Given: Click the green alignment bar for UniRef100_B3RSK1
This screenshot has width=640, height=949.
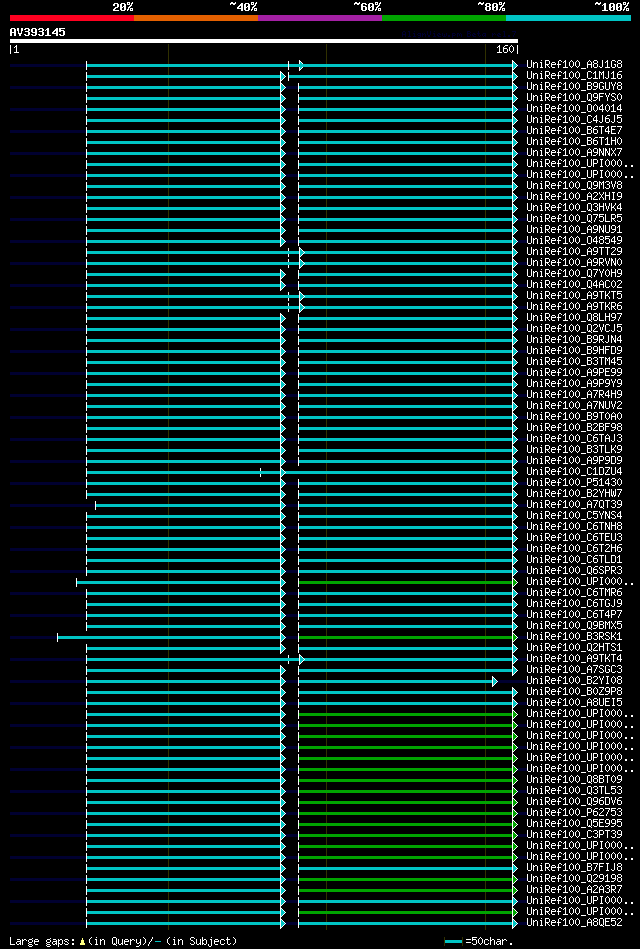Looking at the screenshot, I should [x=407, y=637].
